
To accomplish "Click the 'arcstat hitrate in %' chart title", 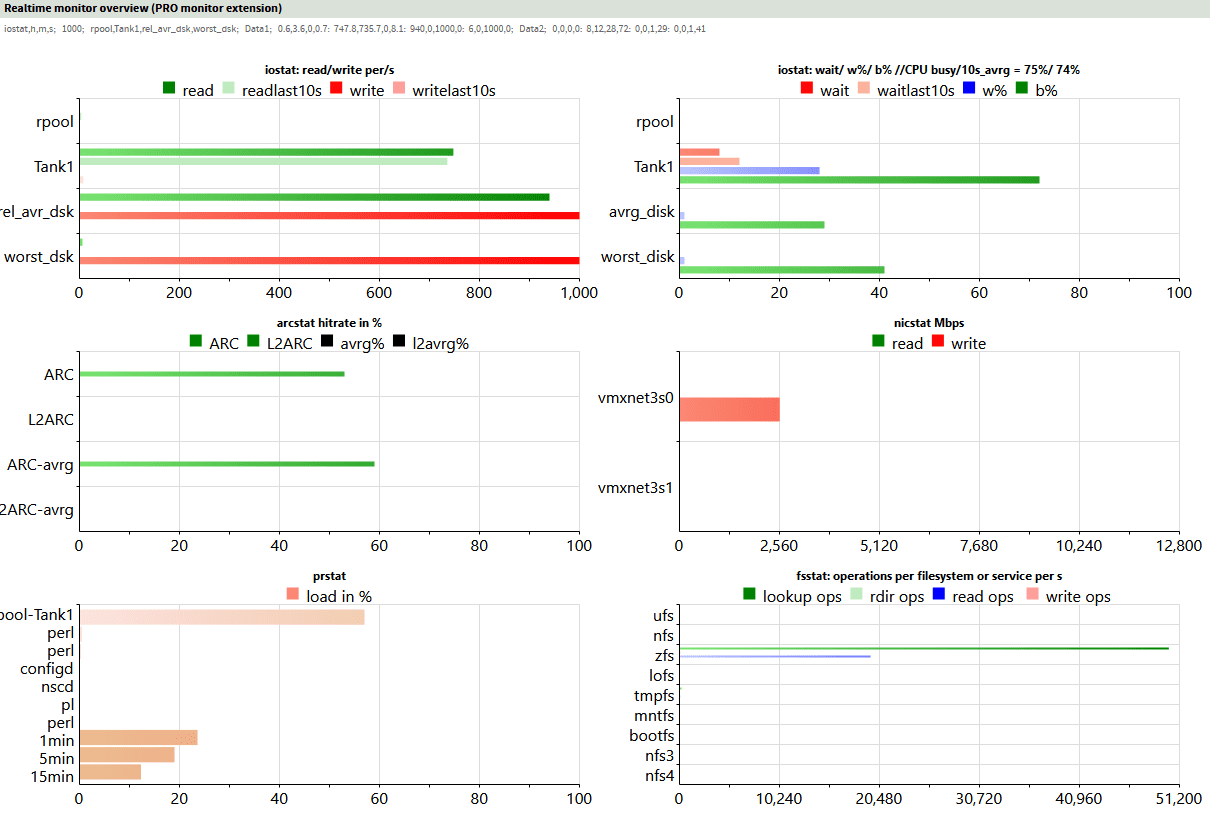I will (329, 323).
